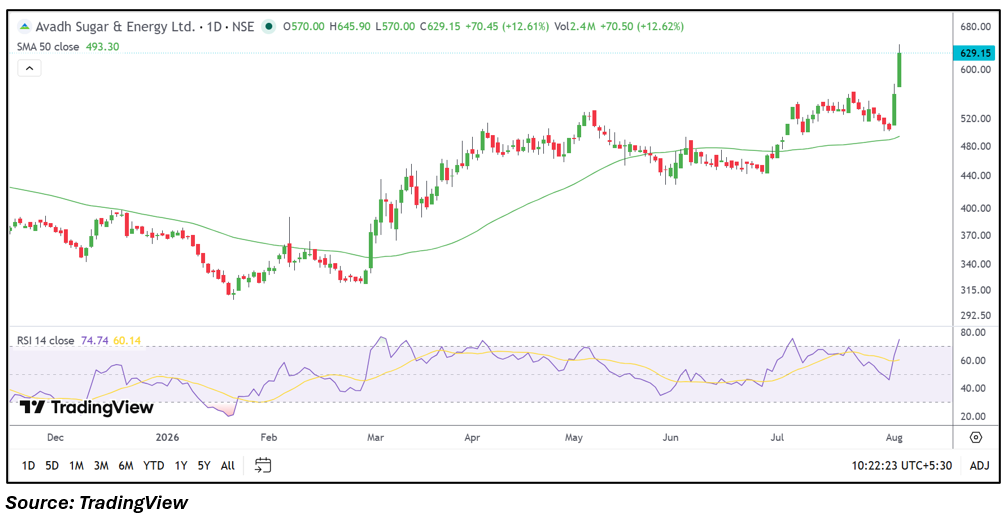The height and width of the screenshot is (520, 1003).
Task: Select the All time range
Action: 228,466
